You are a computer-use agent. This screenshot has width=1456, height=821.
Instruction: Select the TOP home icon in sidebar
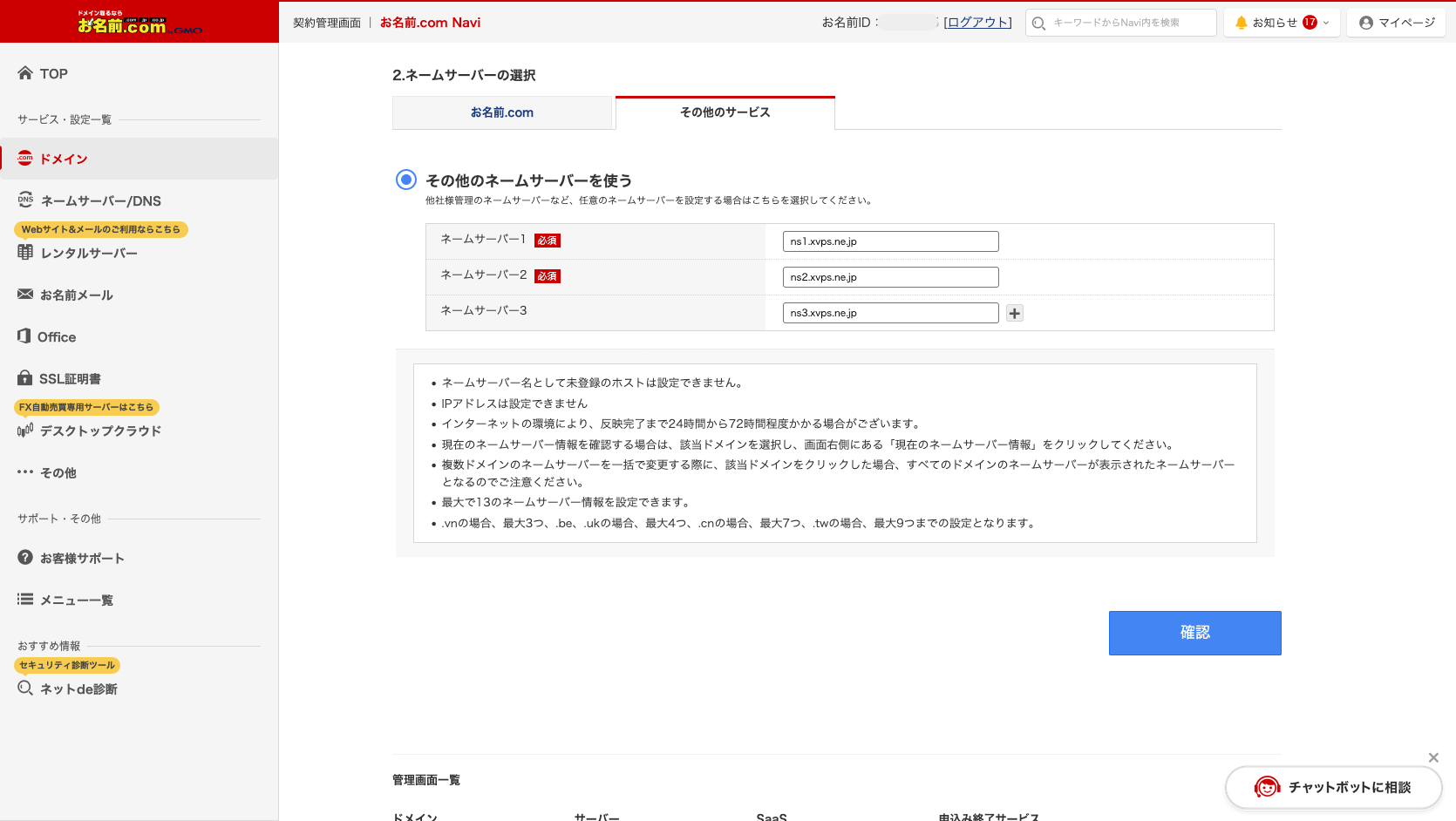click(x=24, y=73)
